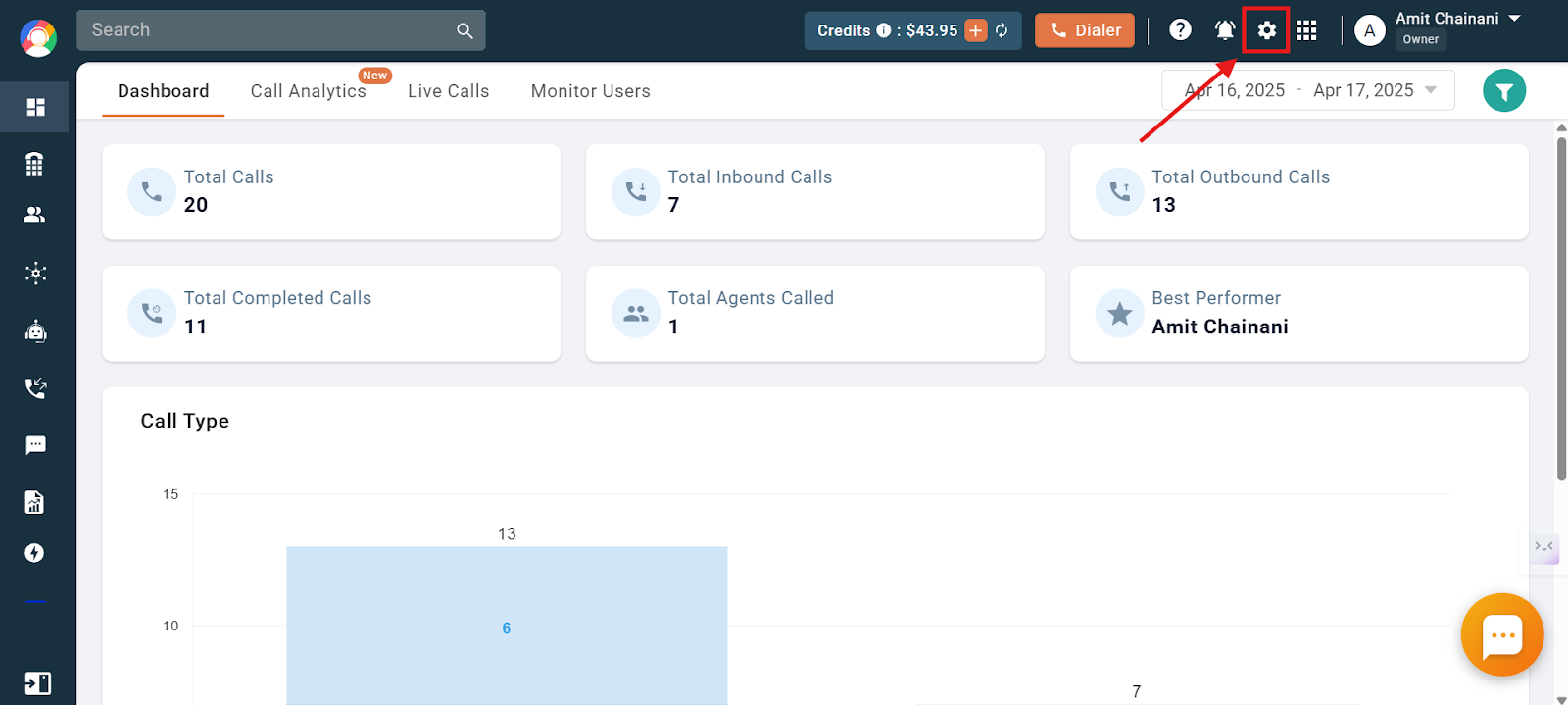The image size is (1568, 705).
Task: Open the messages chat sidebar icon
Action: tap(36, 445)
